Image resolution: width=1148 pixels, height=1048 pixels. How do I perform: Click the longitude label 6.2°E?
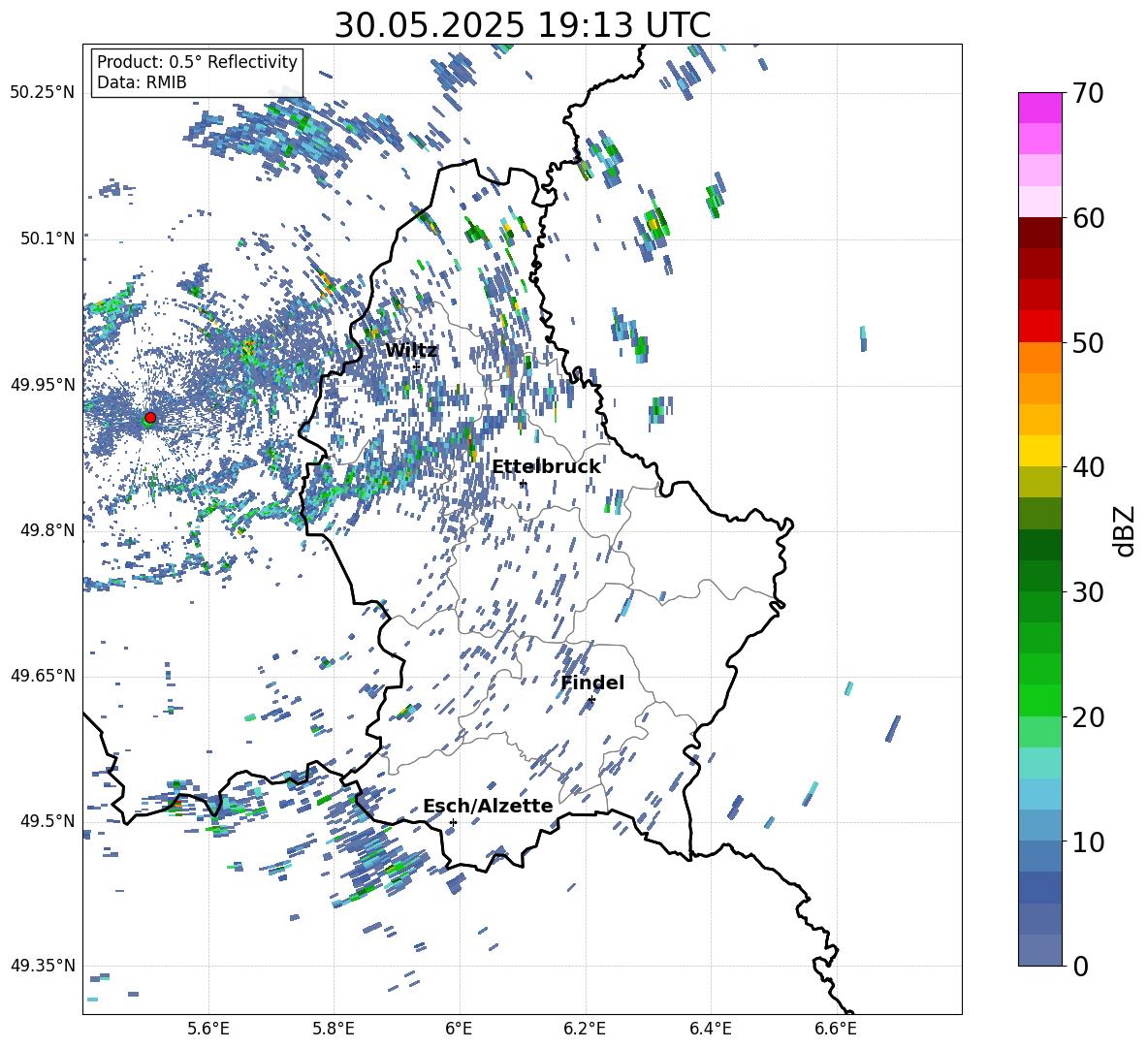[585, 1029]
